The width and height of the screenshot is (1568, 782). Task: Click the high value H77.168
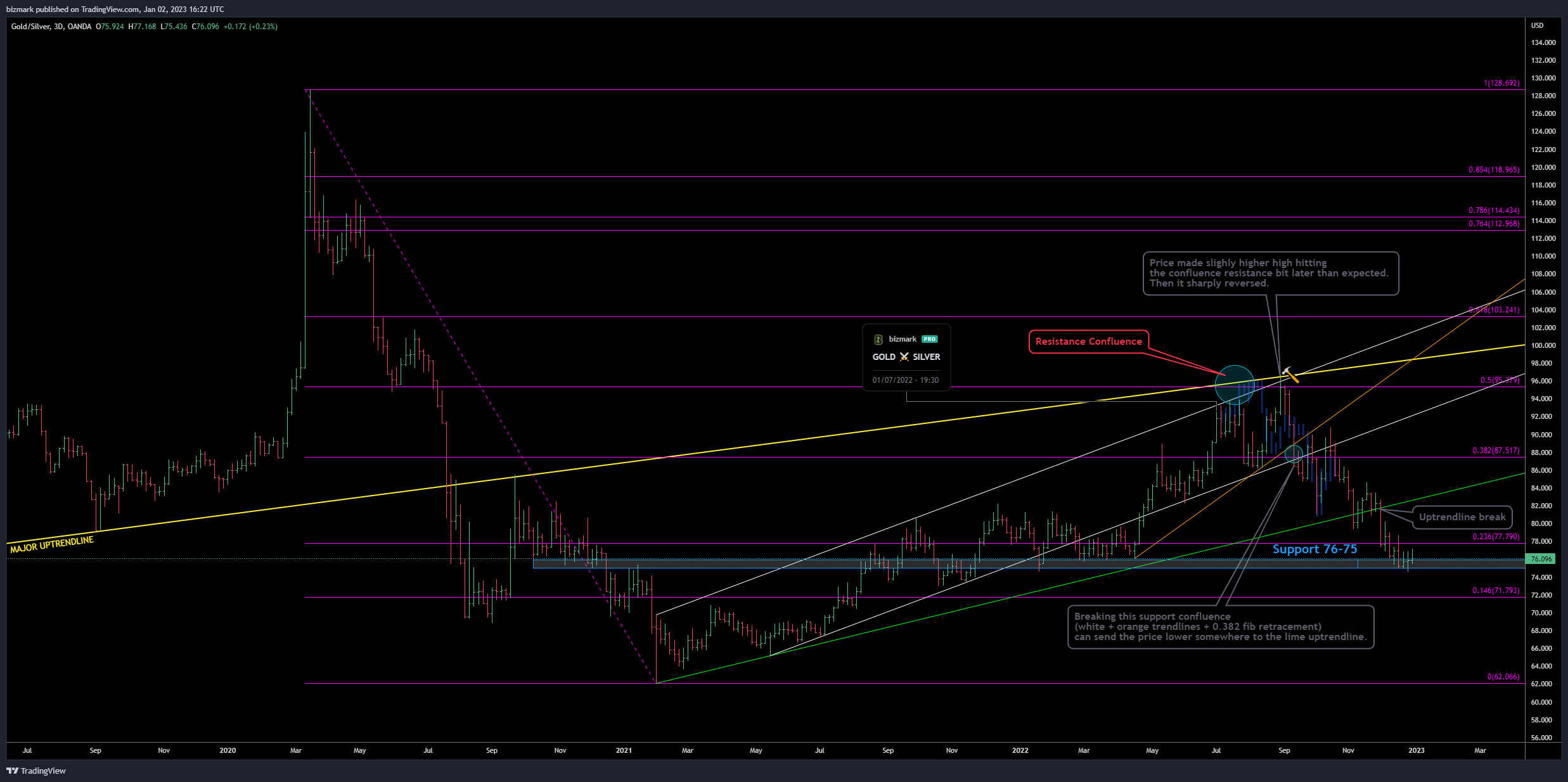pyautogui.click(x=142, y=27)
